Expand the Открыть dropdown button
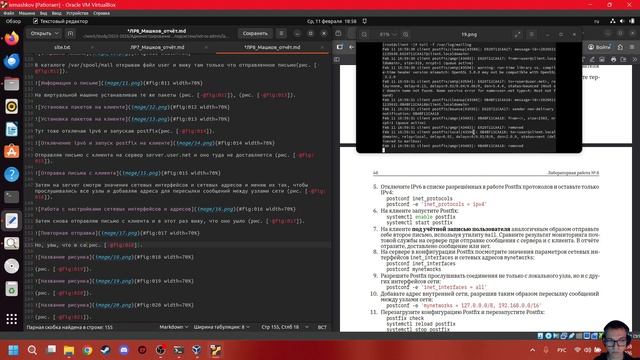Screen dimensions: 640x360 point(44,33)
